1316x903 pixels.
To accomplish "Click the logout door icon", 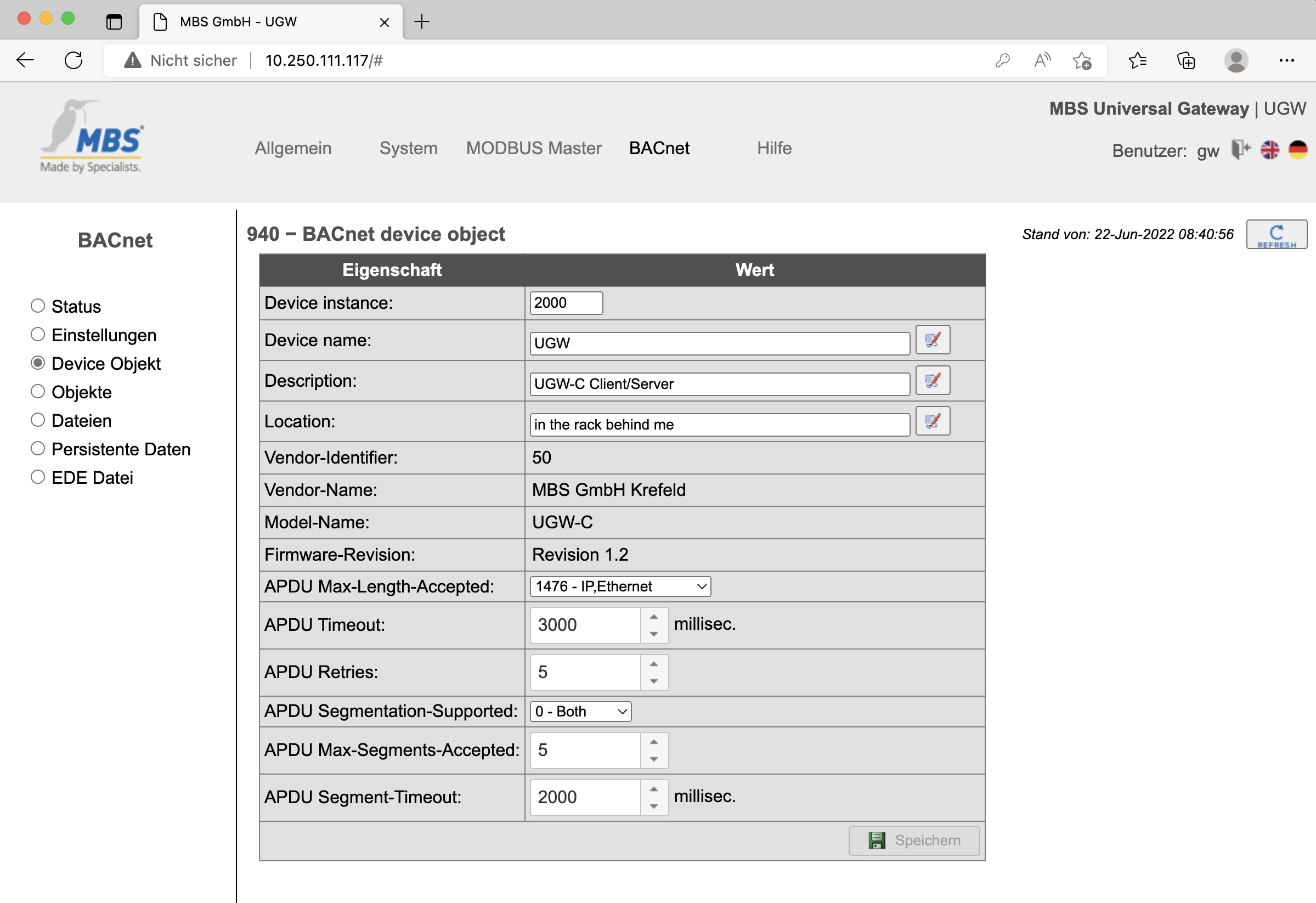I will (x=1240, y=150).
